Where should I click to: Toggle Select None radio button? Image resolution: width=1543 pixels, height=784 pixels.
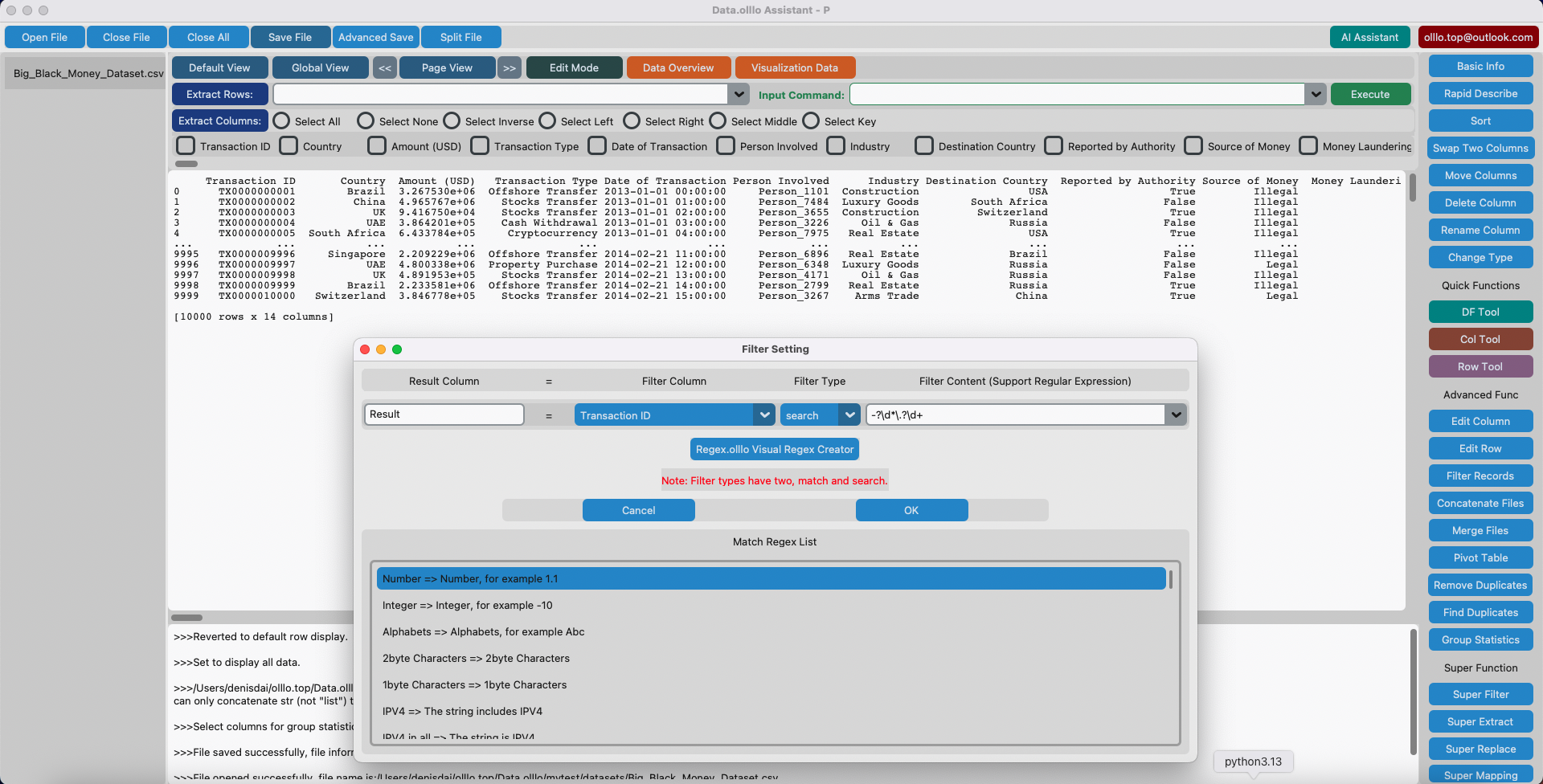point(366,121)
